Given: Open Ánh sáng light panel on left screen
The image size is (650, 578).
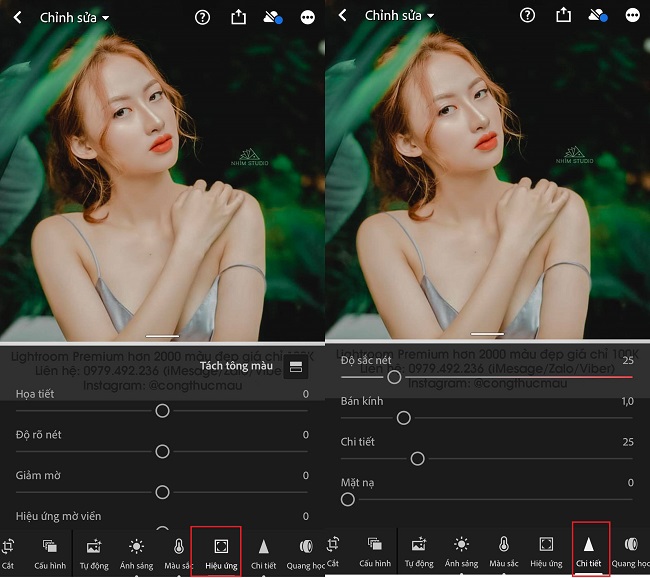Looking at the screenshot, I should 136,554.
